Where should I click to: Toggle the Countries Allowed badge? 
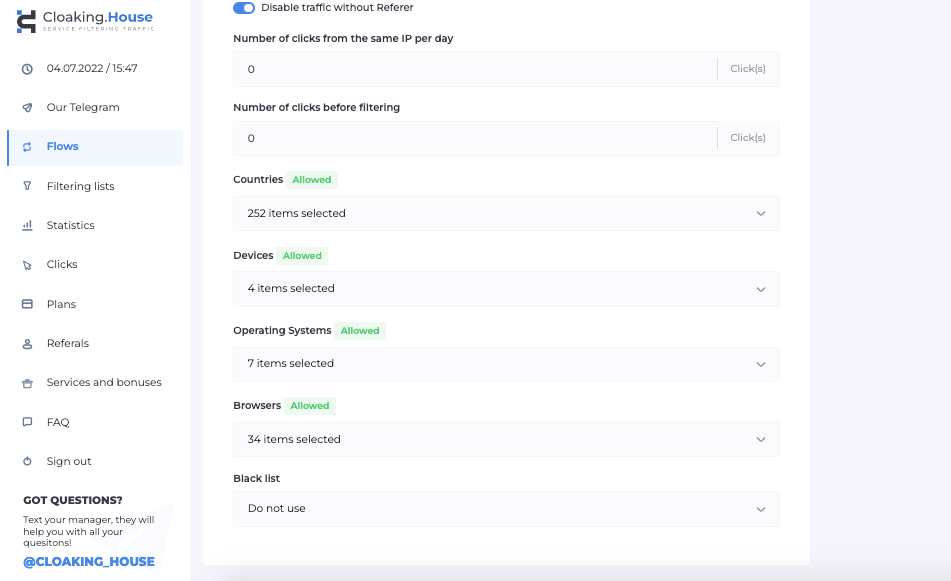[x=312, y=180]
